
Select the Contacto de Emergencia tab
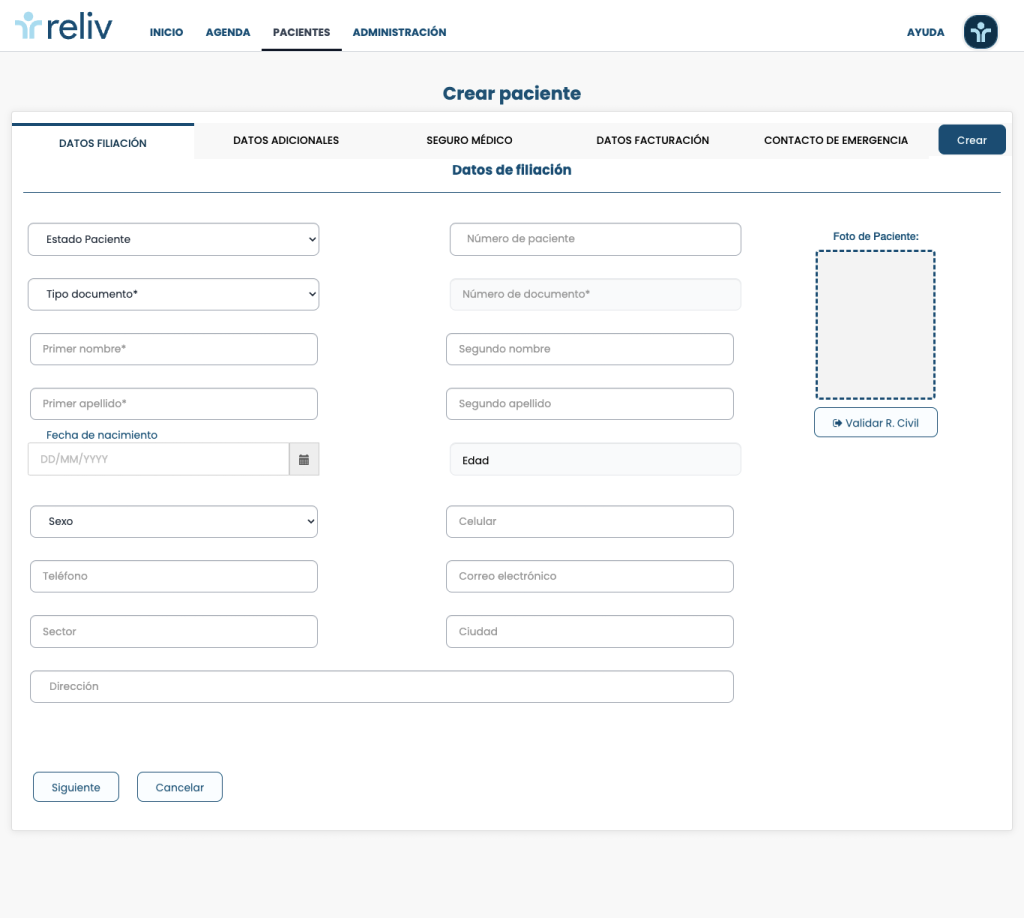tap(836, 141)
